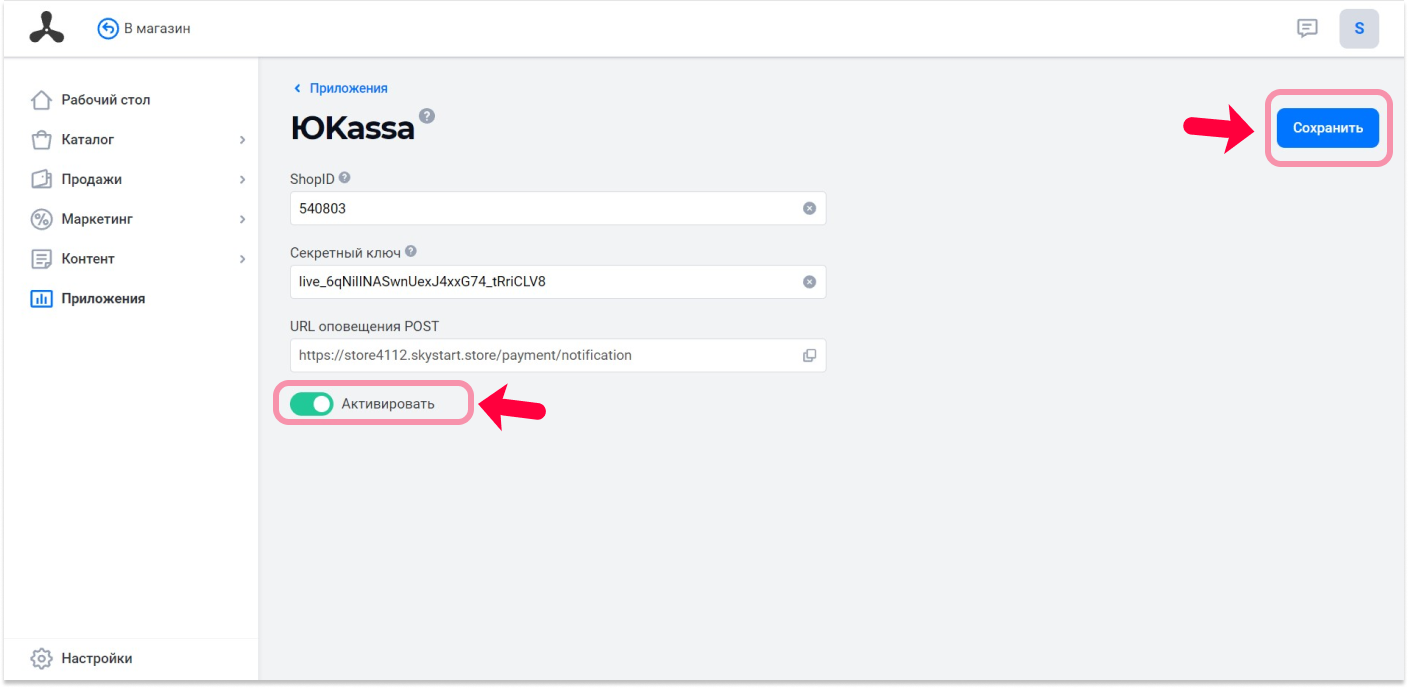Screen dimensions: 1408x688
Task: Click the breadcrumb back chevron before "Приложения"
Action: pyautogui.click(x=297, y=88)
